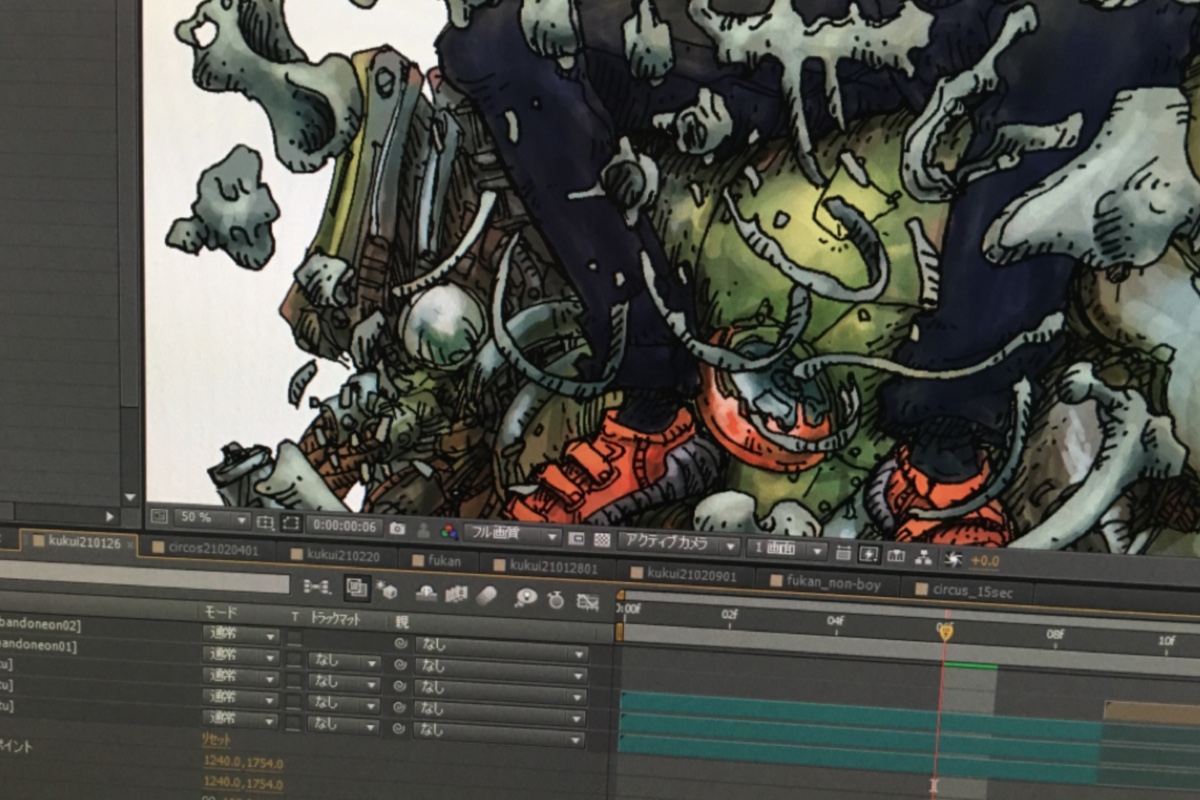The width and height of the screenshot is (1200, 800).
Task: Click the snapshot camera icon in viewer
Action: pos(397,527)
